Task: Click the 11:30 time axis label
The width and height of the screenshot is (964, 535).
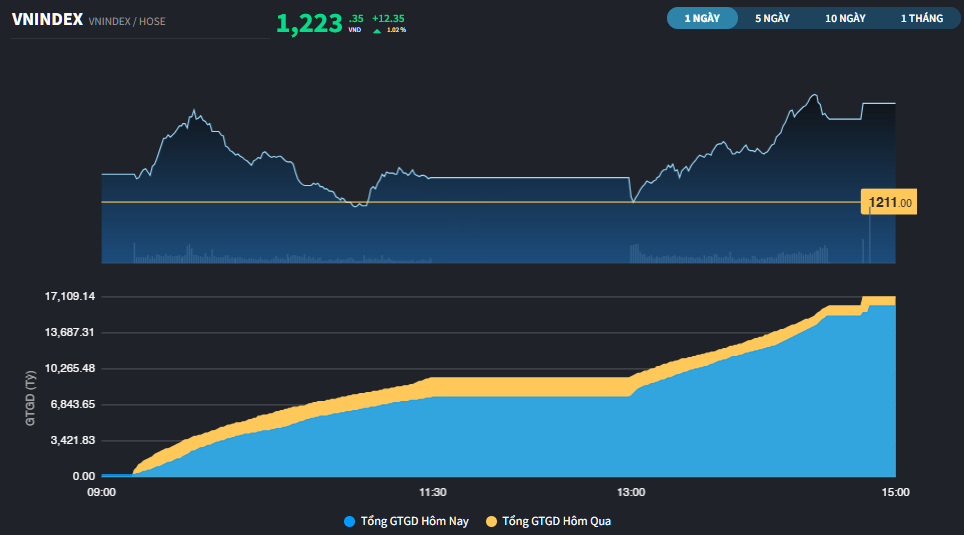Action: coord(433,493)
